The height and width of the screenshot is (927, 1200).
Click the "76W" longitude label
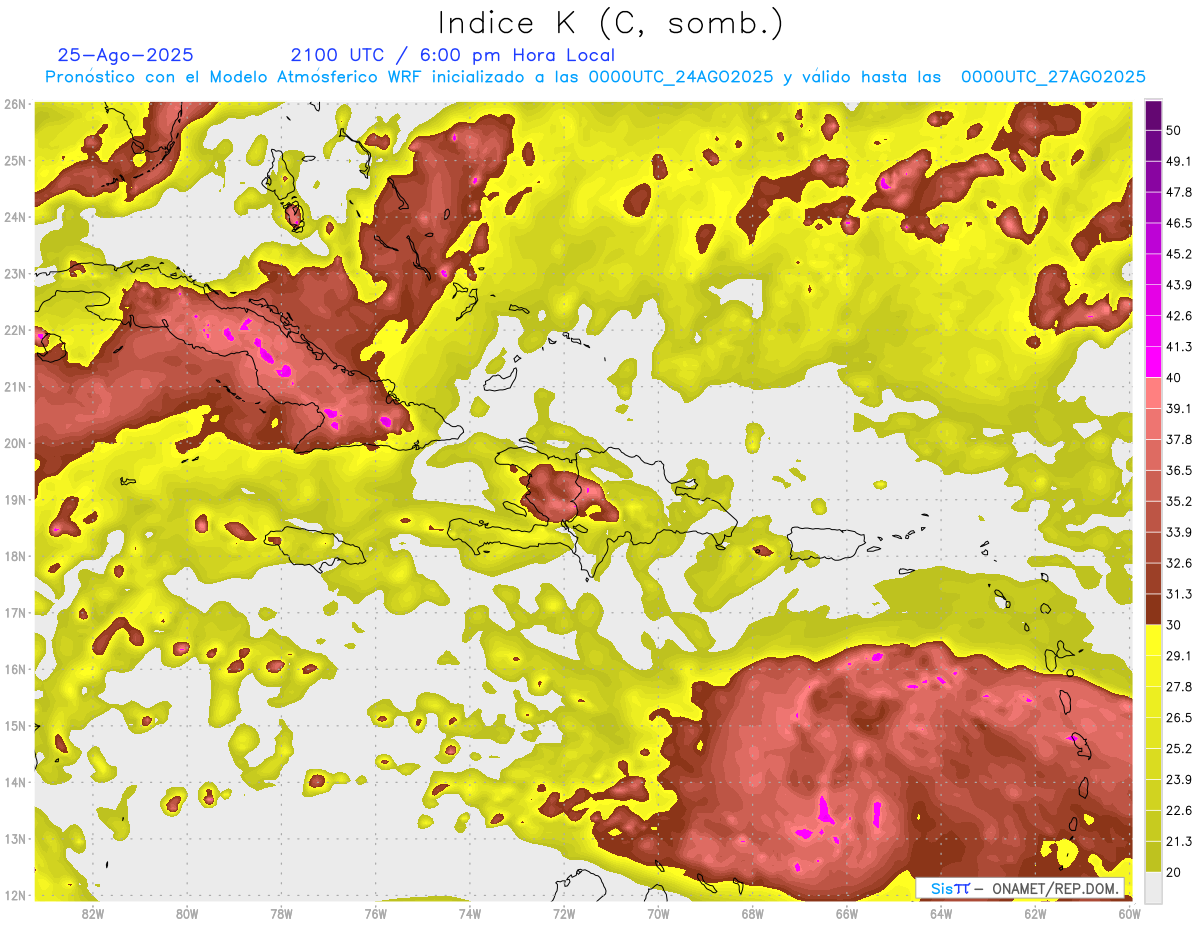click(375, 913)
